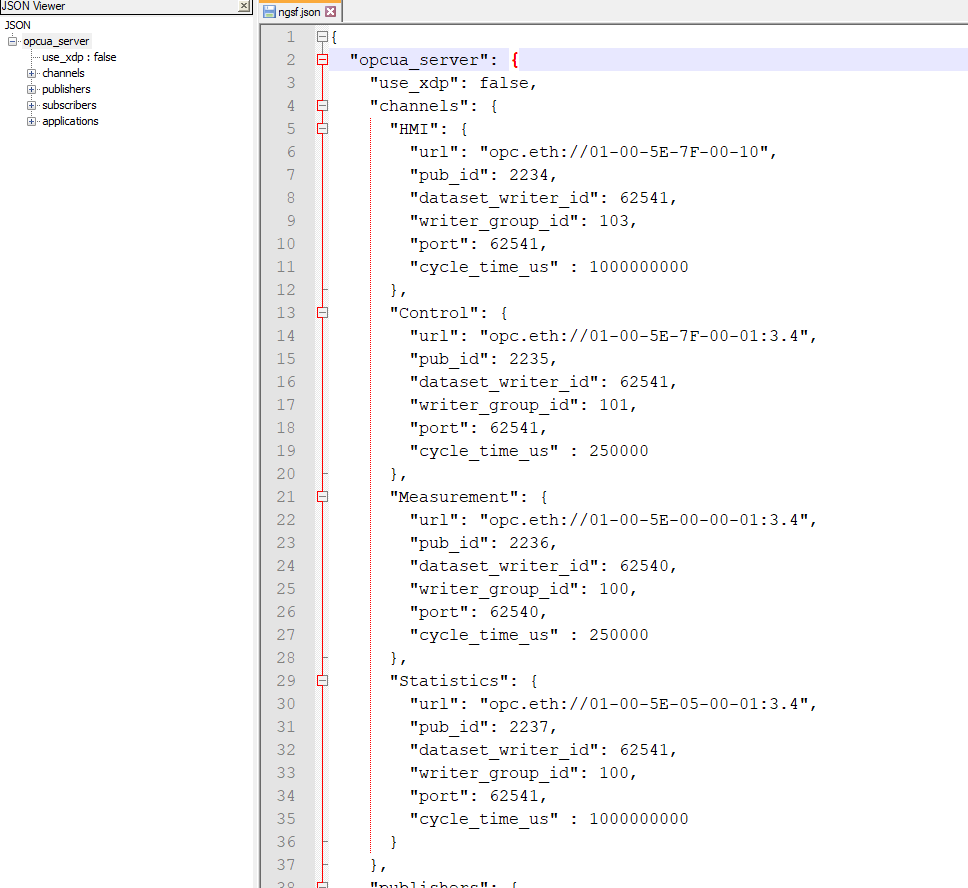This screenshot has height=888, width=968.
Task: Click line number 11 in the margin
Action: pyautogui.click(x=286, y=267)
